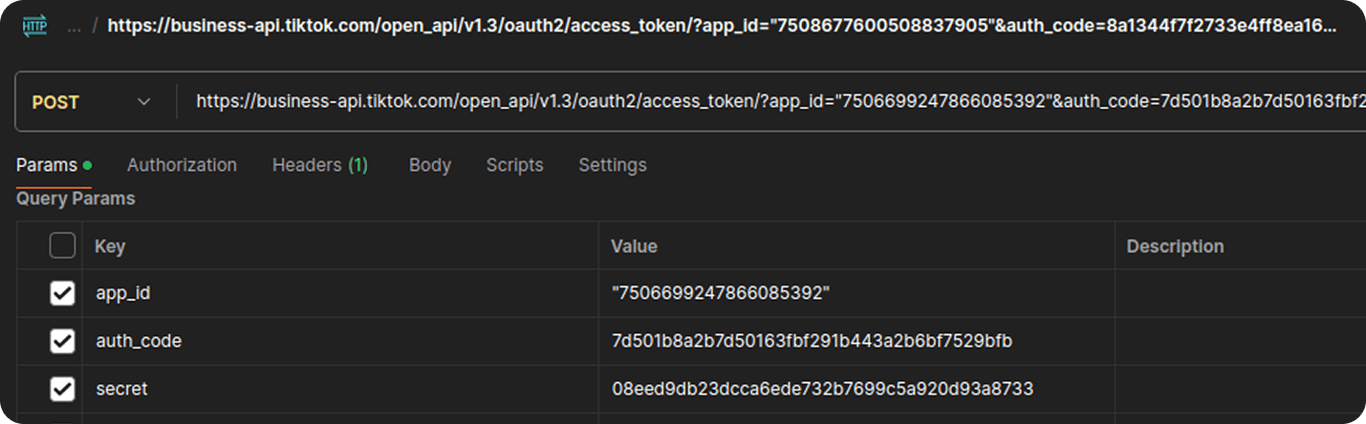Click the secret key cell
This screenshot has width=1366, height=424.
(340, 389)
